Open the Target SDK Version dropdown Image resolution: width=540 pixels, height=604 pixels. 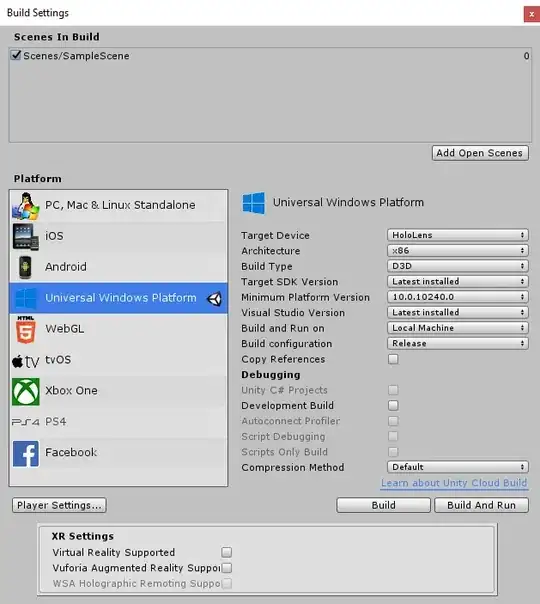click(x=458, y=281)
